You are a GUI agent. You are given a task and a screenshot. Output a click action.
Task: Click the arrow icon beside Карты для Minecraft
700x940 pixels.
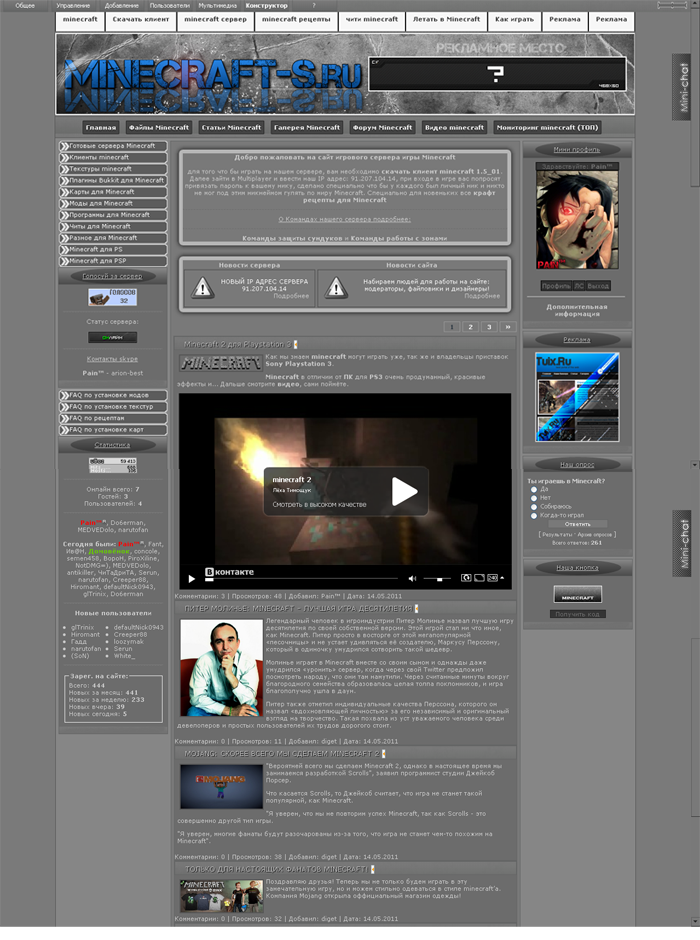(x=64, y=192)
